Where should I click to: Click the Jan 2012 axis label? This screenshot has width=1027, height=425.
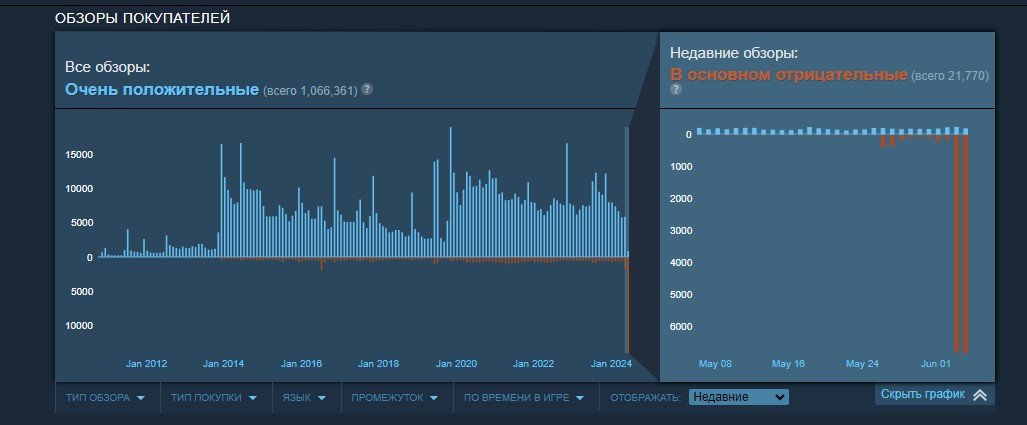click(146, 364)
